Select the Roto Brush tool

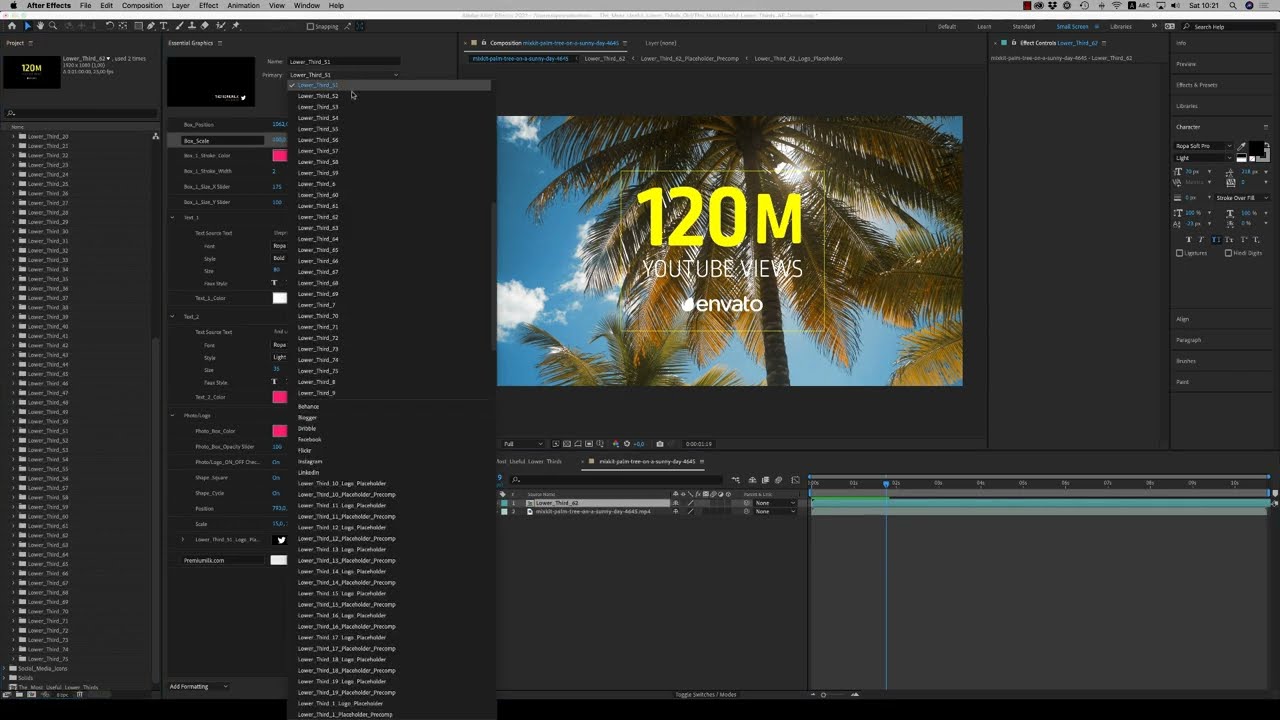[x=221, y=26]
